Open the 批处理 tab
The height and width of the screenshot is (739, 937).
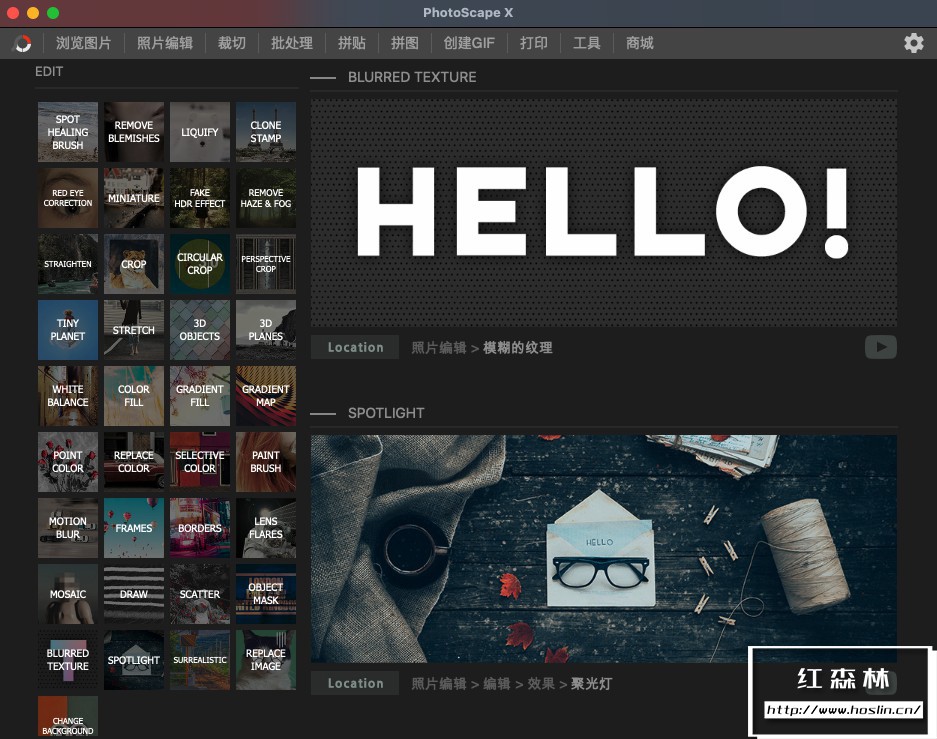click(x=292, y=43)
